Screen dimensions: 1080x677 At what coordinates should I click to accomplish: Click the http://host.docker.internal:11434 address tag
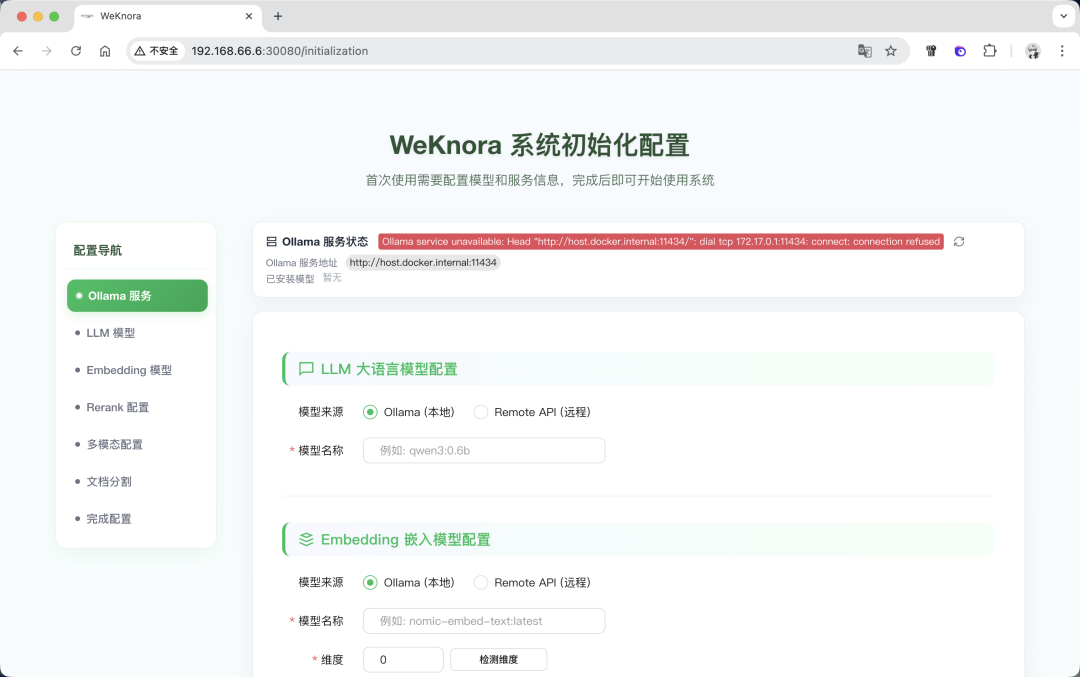(423, 262)
